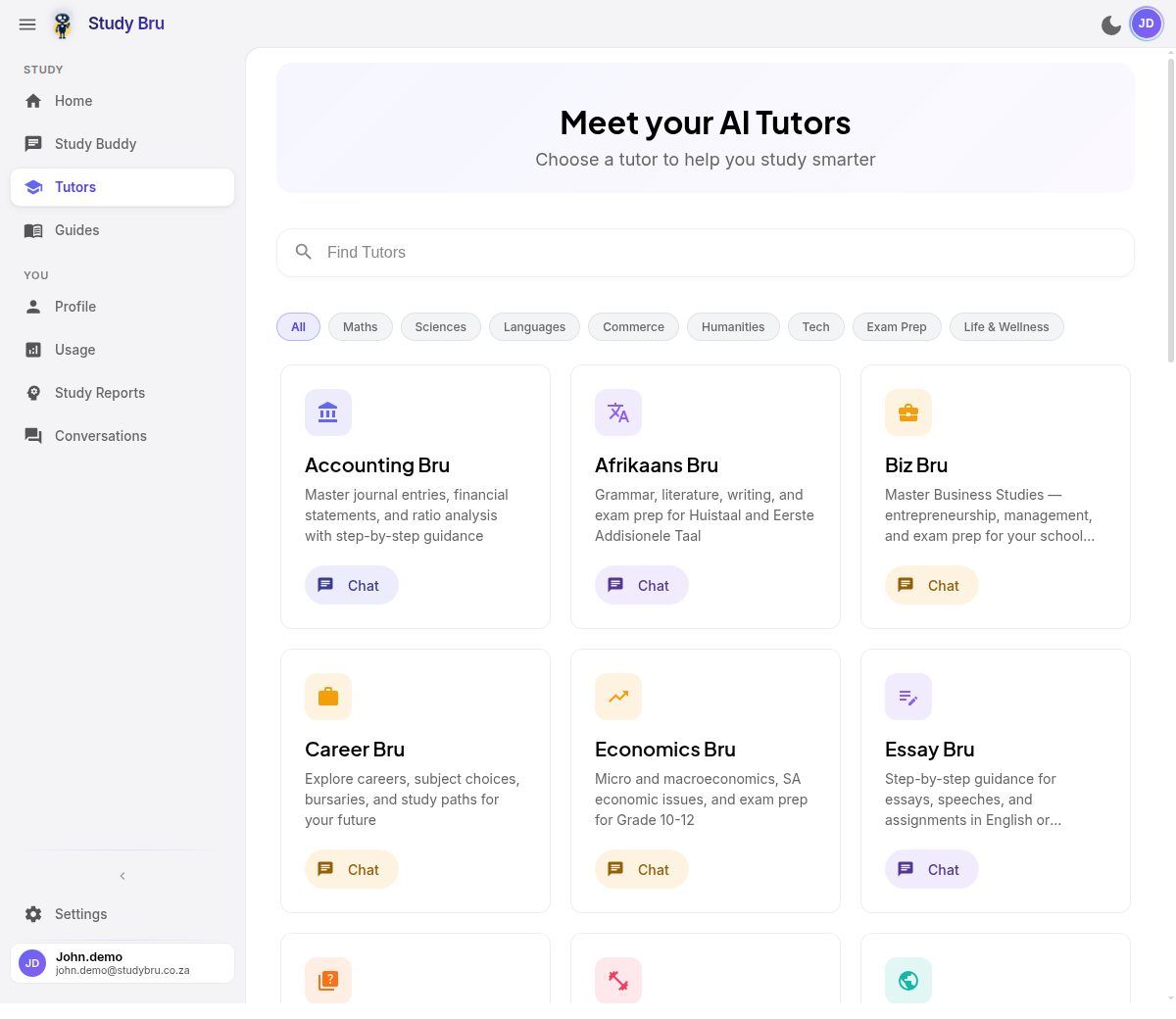The width and height of the screenshot is (1176, 1019).
Task: Filter tutors by Languages
Action: [x=534, y=327]
